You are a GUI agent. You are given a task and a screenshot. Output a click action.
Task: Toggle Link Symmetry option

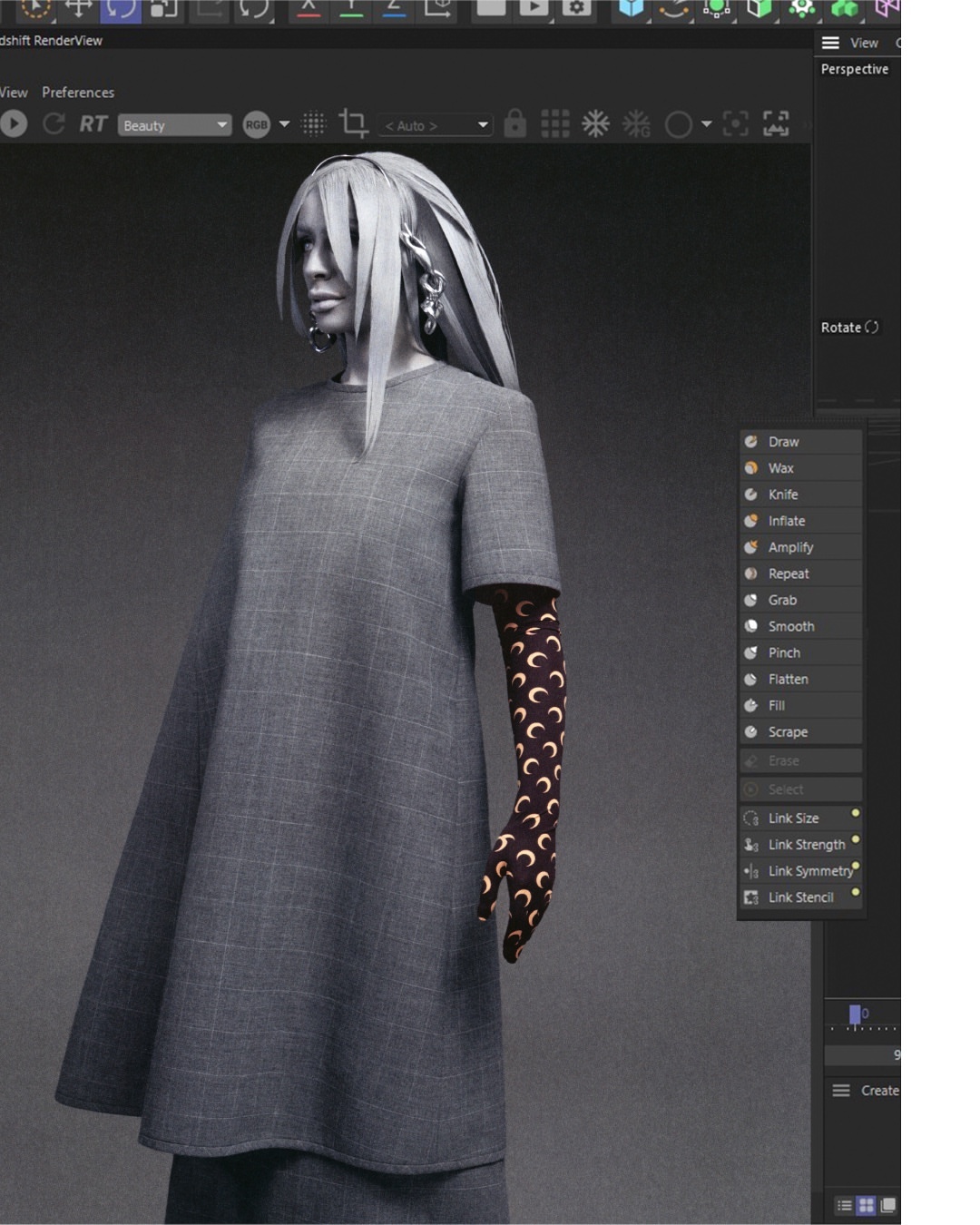pos(809,871)
